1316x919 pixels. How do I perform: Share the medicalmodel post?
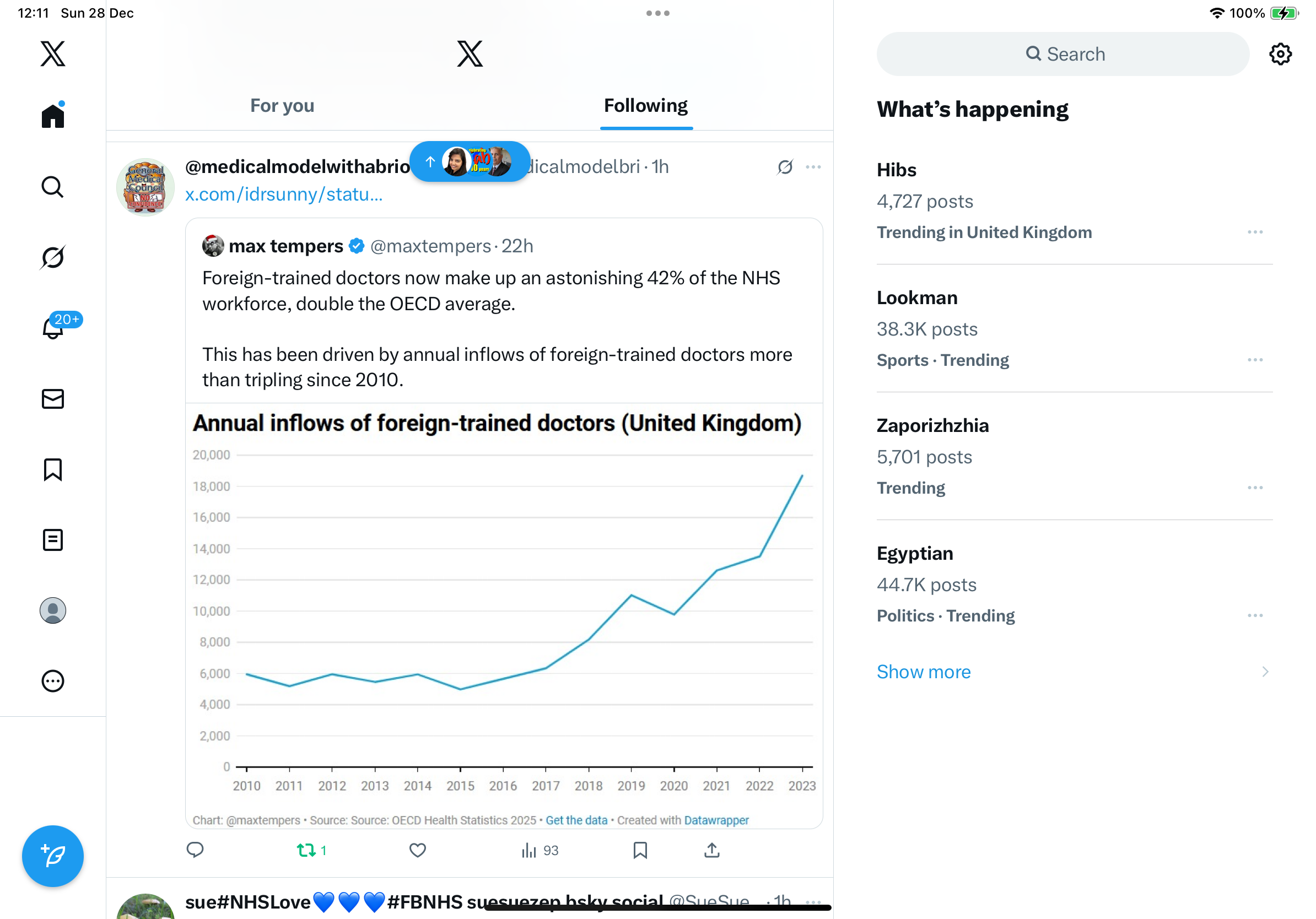(x=711, y=850)
